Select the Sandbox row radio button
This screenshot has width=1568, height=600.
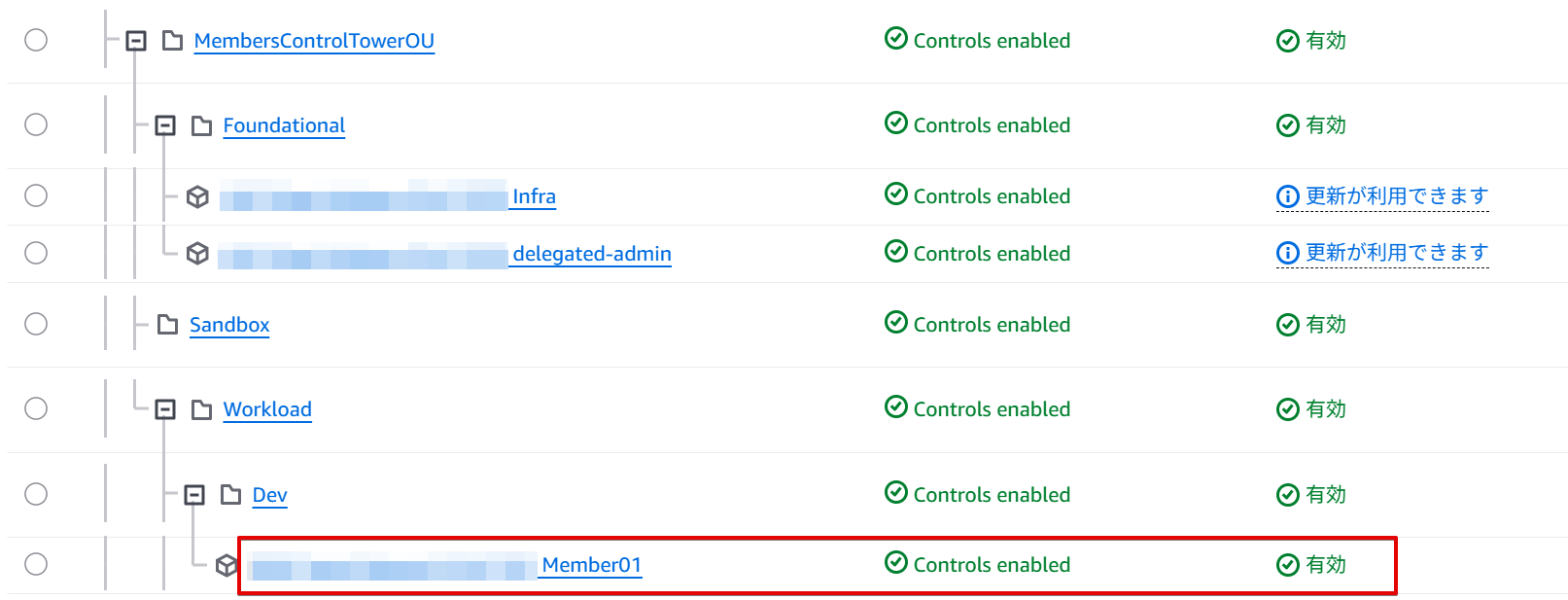[x=36, y=324]
